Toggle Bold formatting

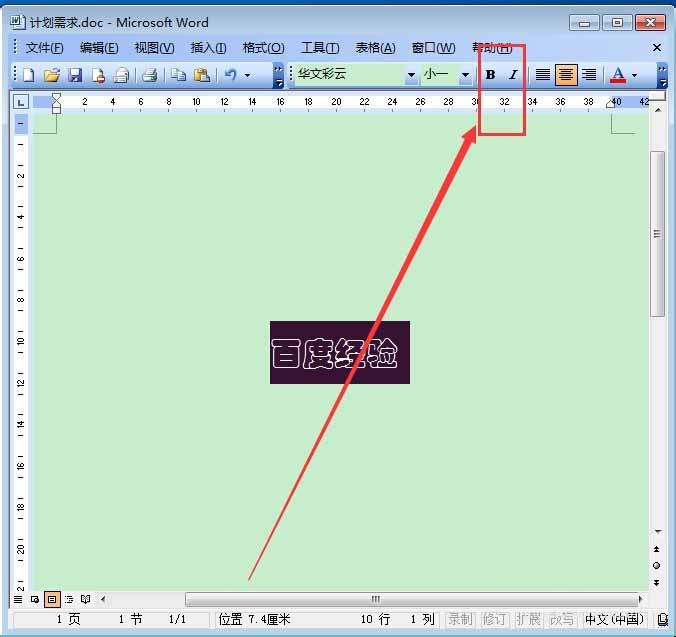click(x=490, y=75)
